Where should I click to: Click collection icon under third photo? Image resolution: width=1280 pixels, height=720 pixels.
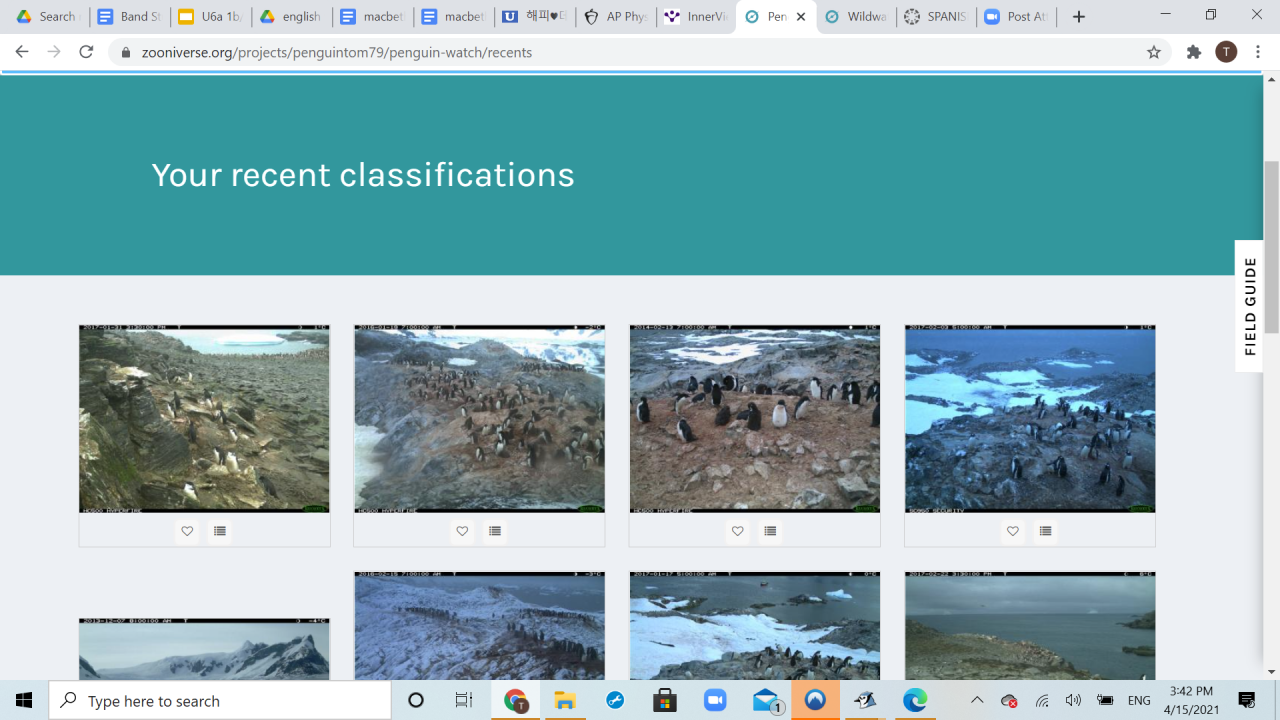click(x=770, y=531)
